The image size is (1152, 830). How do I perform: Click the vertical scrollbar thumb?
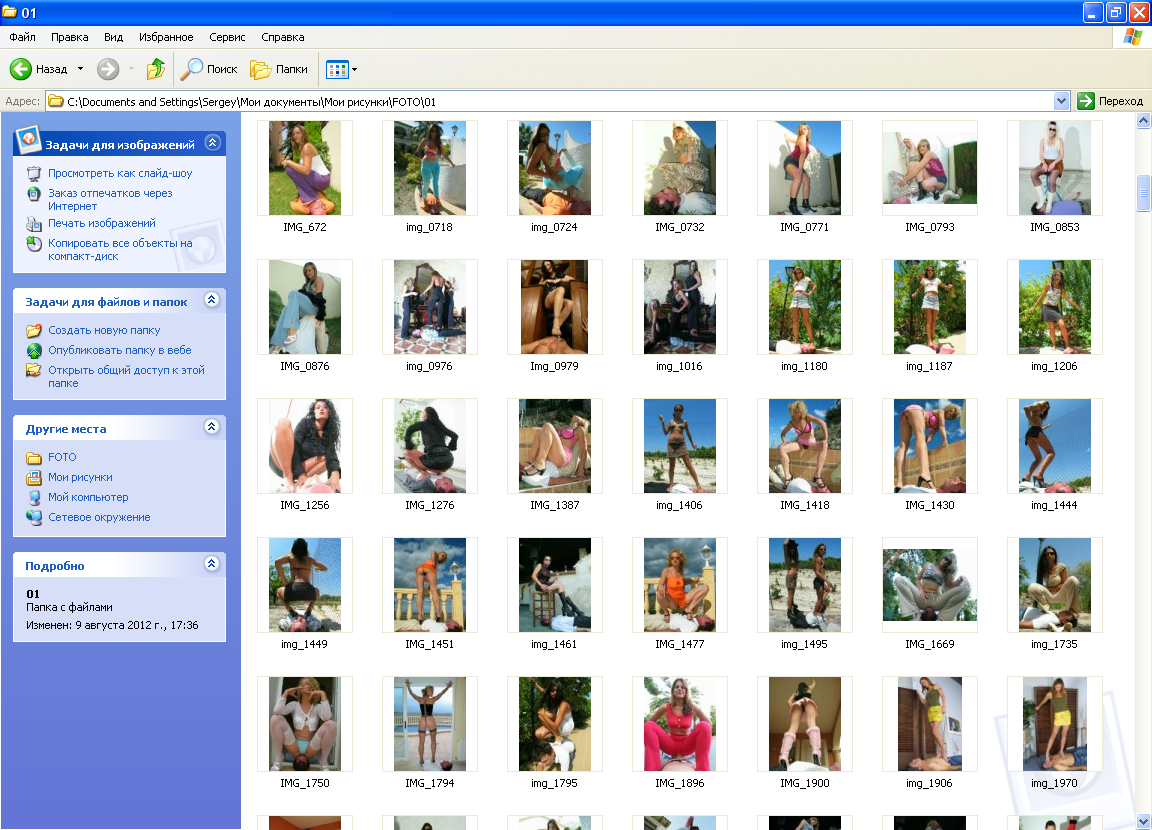pos(1143,193)
